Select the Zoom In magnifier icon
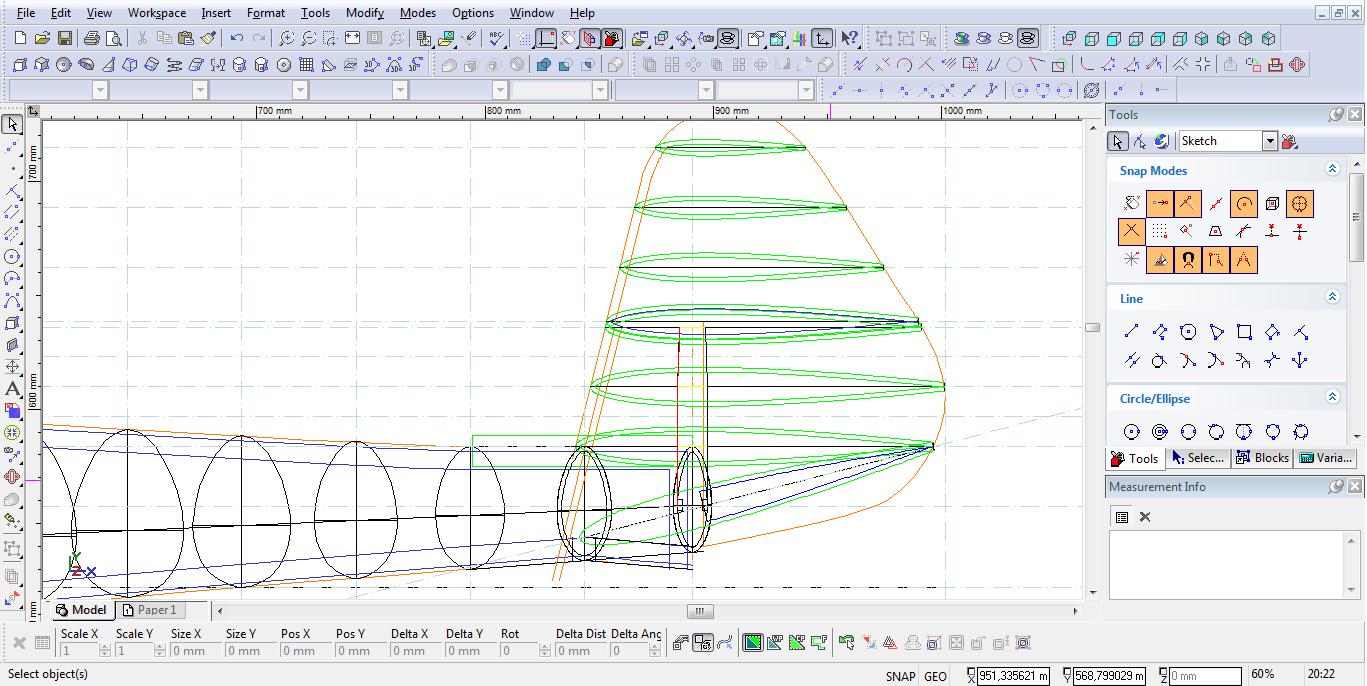This screenshot has height=686, width=1367. 287,38
